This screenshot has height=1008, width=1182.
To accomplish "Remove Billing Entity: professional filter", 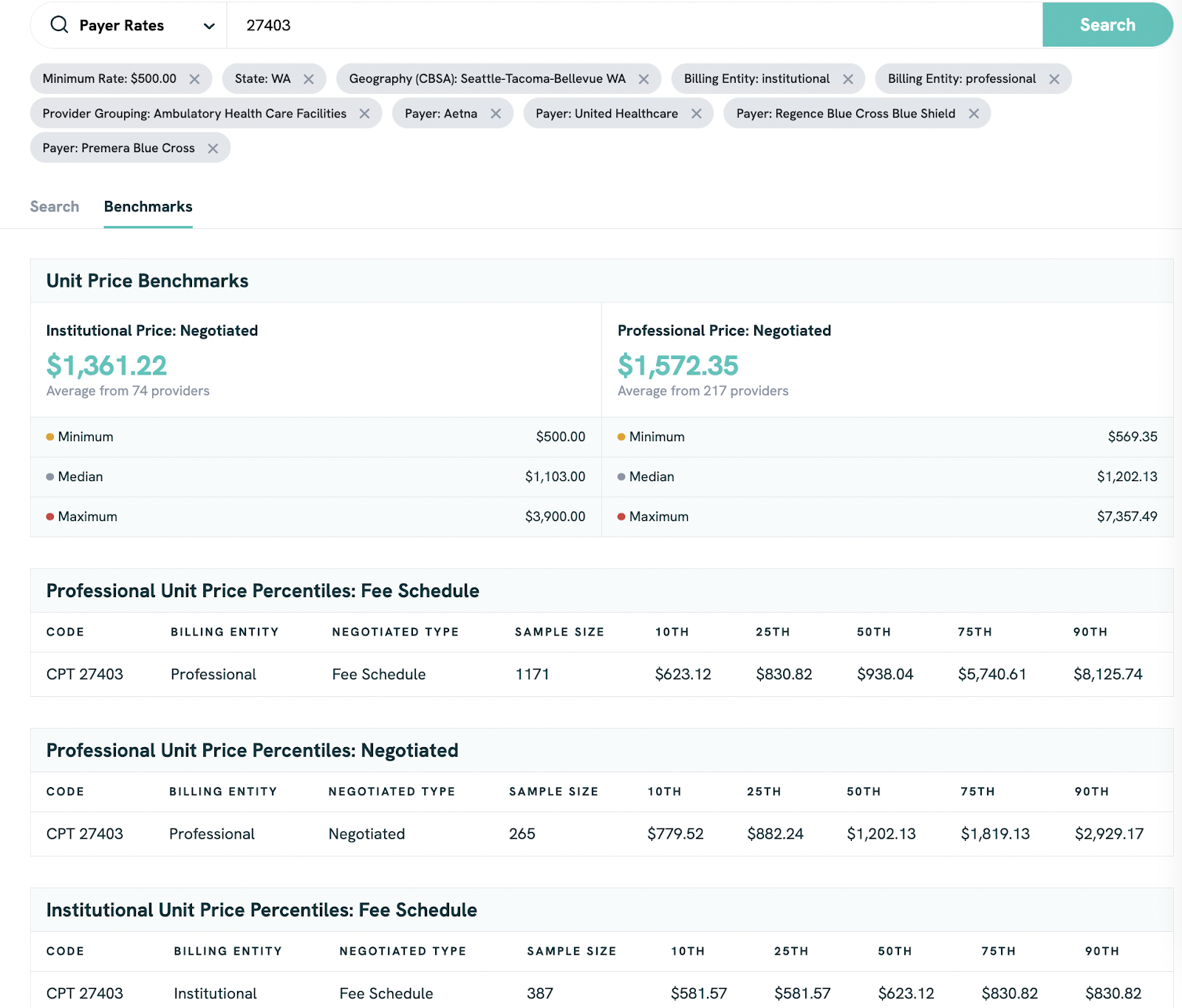I will pos(1054,79).
